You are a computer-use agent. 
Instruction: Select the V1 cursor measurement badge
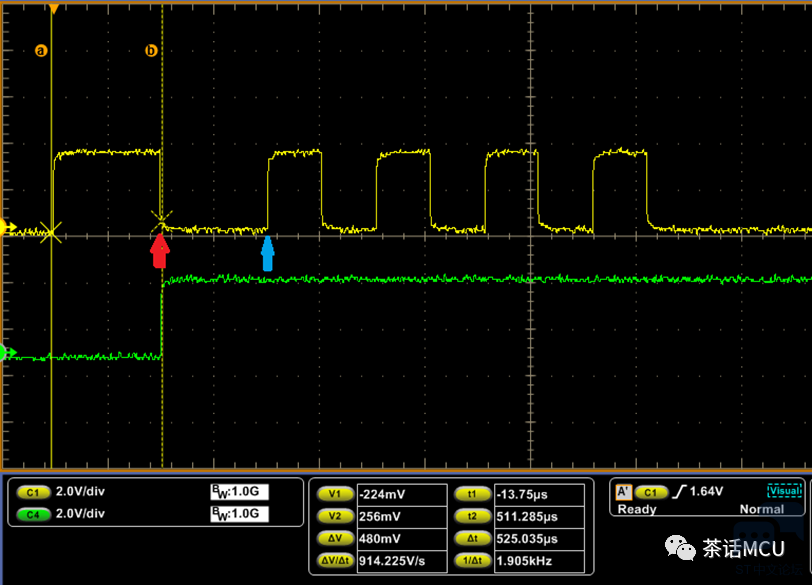[333, 494]
